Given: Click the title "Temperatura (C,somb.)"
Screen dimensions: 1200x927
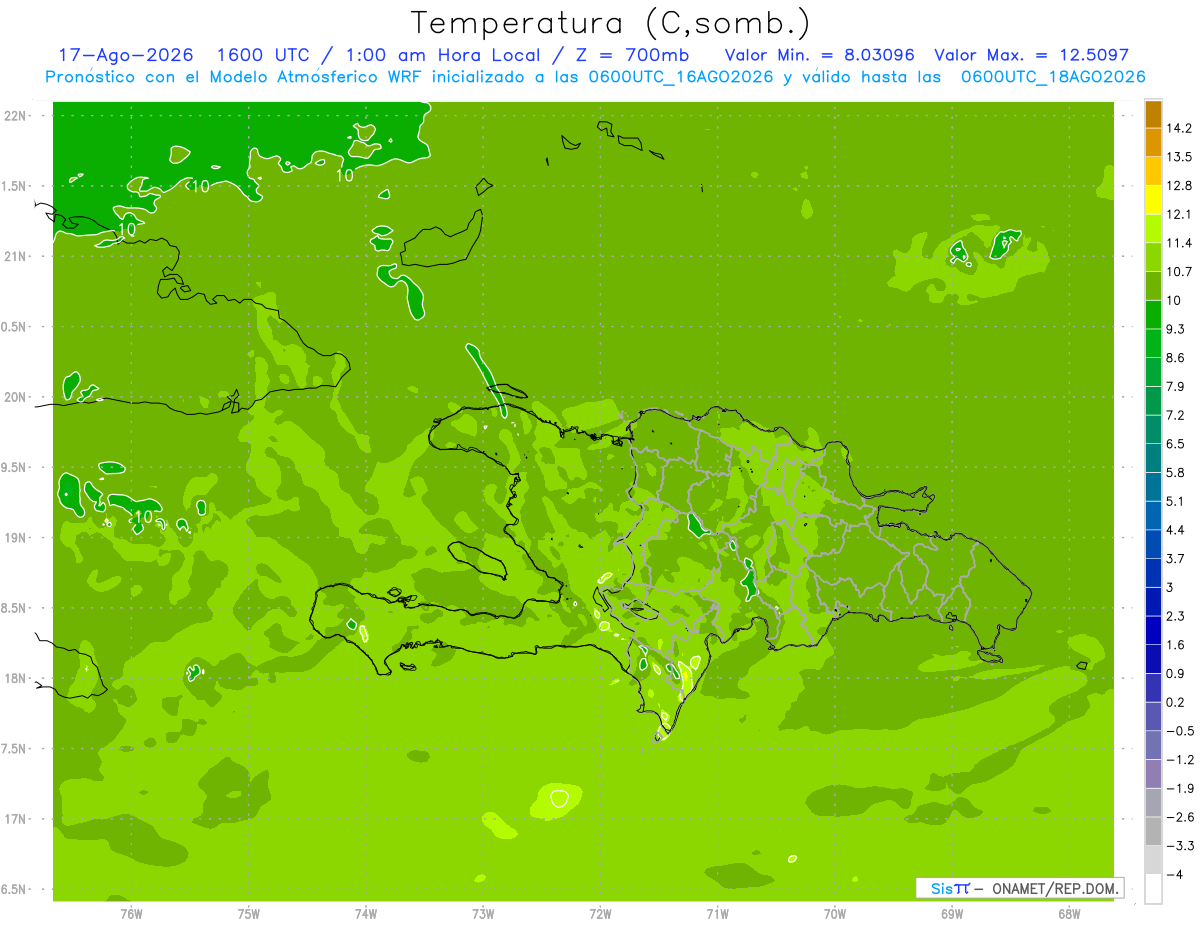Looking at the screenshot, I should tap(611, 24).
